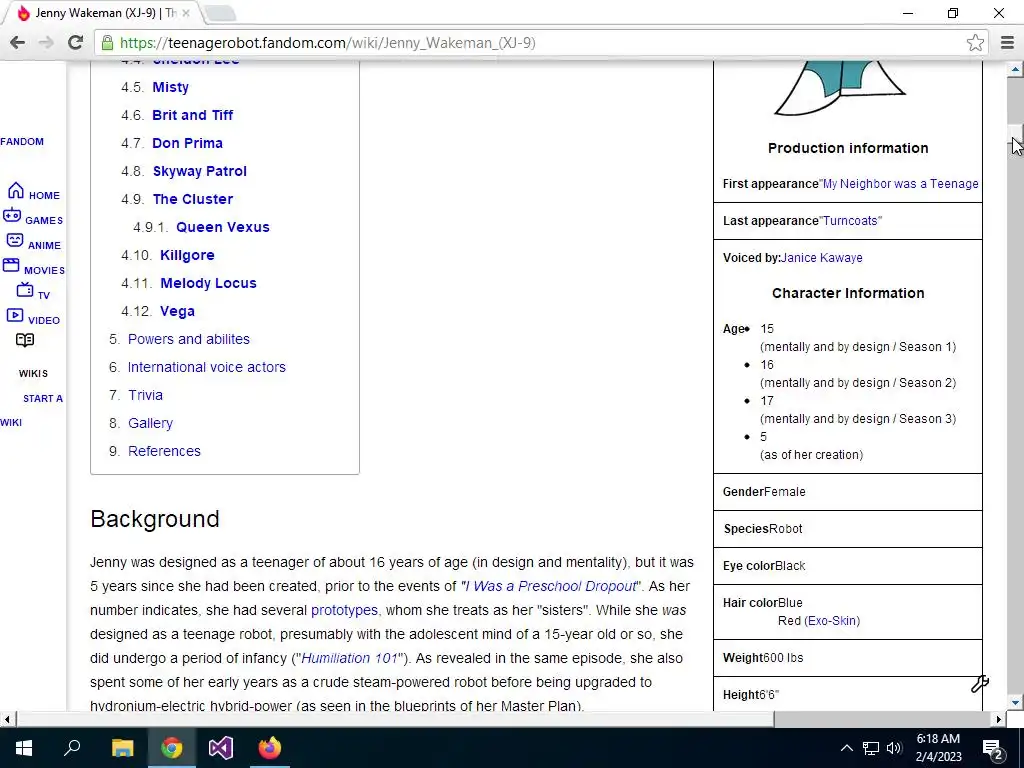Launch Firefox from taskbar
The width and height of the screenshot is (1024, 768).
pos(270,748)
